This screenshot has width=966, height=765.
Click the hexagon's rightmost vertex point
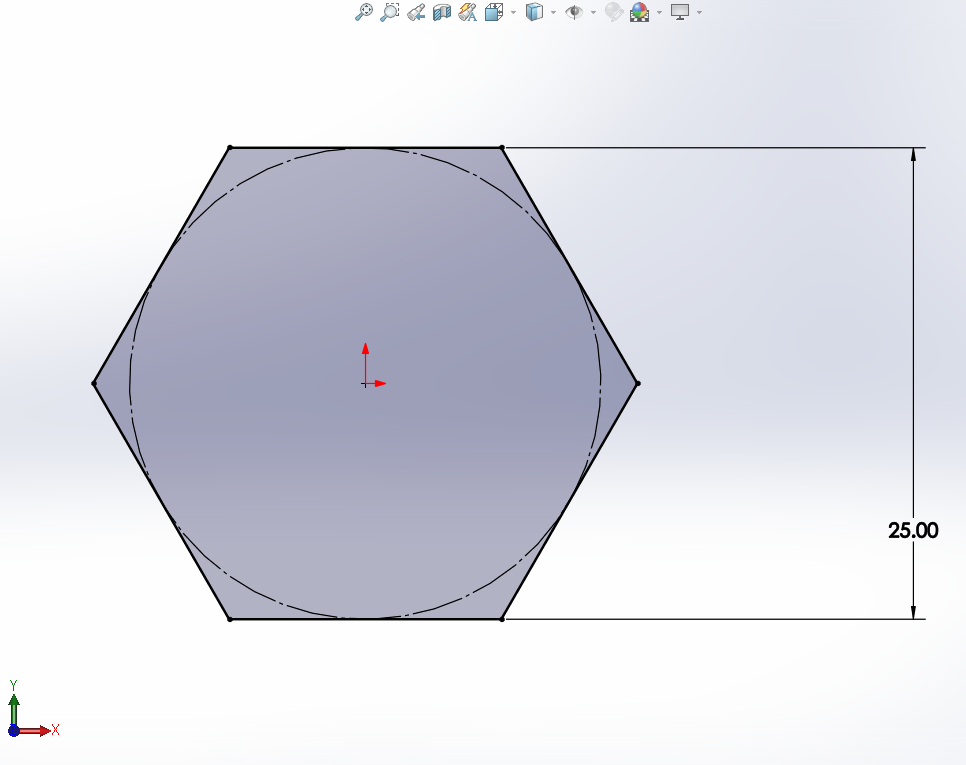(638, 383)
